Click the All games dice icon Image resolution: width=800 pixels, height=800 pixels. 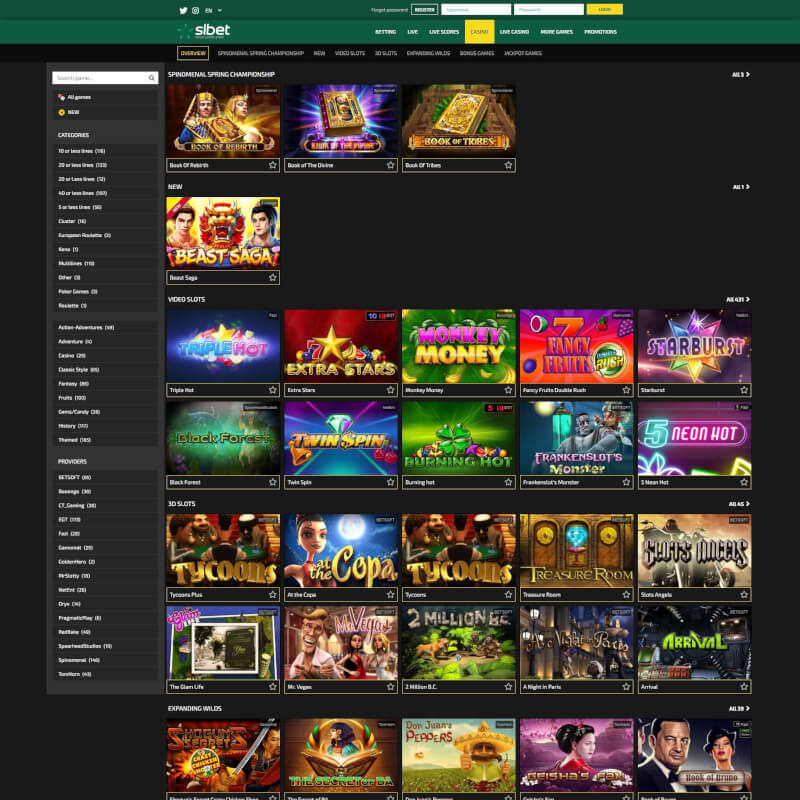(x=61, y=97)
